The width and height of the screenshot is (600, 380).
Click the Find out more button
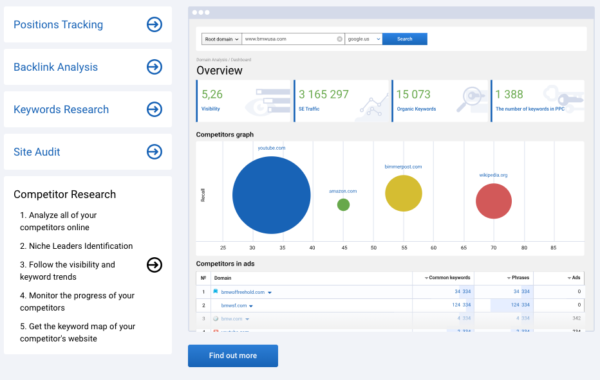pyautogui.click(x=233, y=356)
